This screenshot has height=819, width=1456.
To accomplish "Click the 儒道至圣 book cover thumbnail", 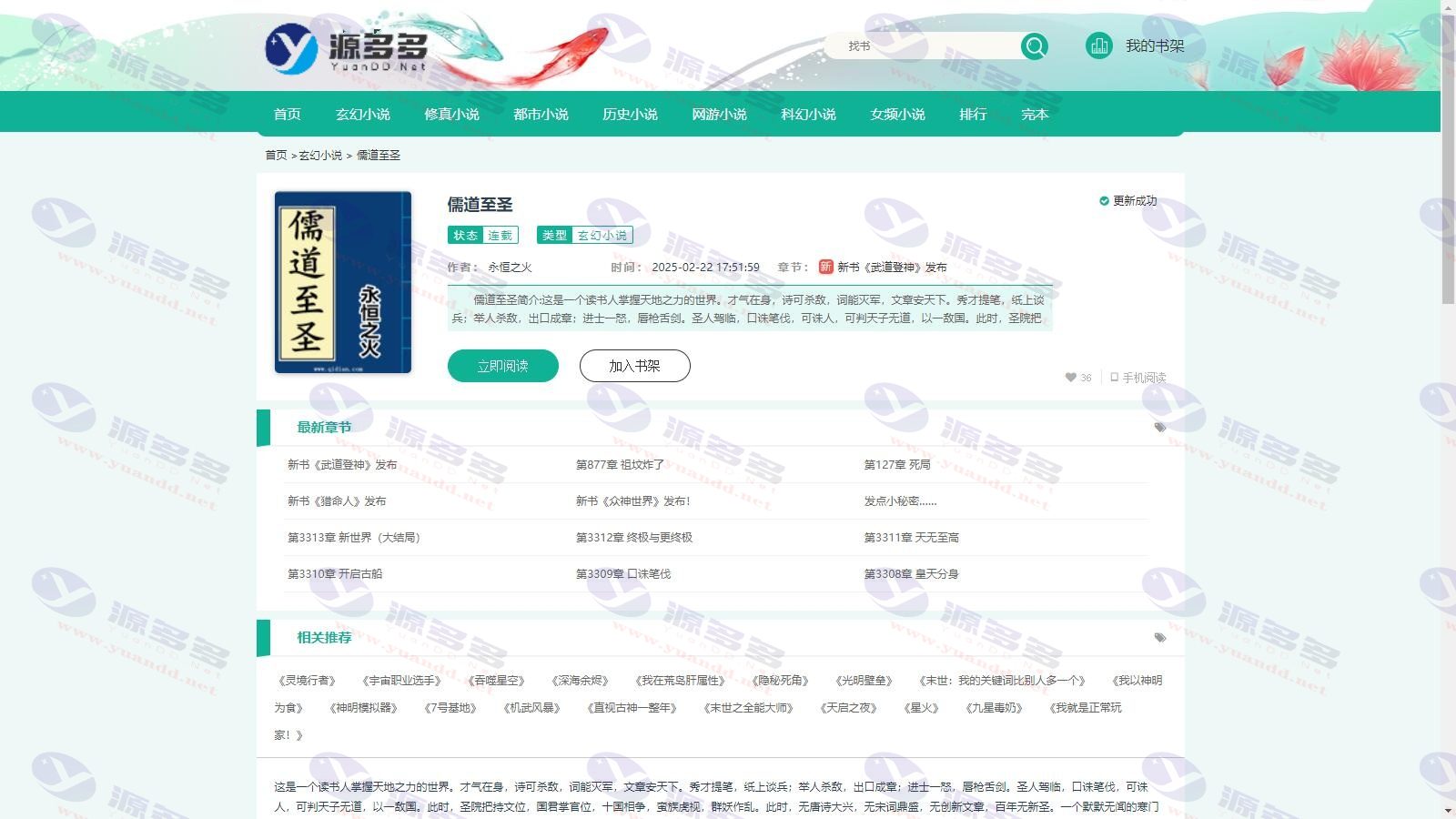I will pos(343,282).
